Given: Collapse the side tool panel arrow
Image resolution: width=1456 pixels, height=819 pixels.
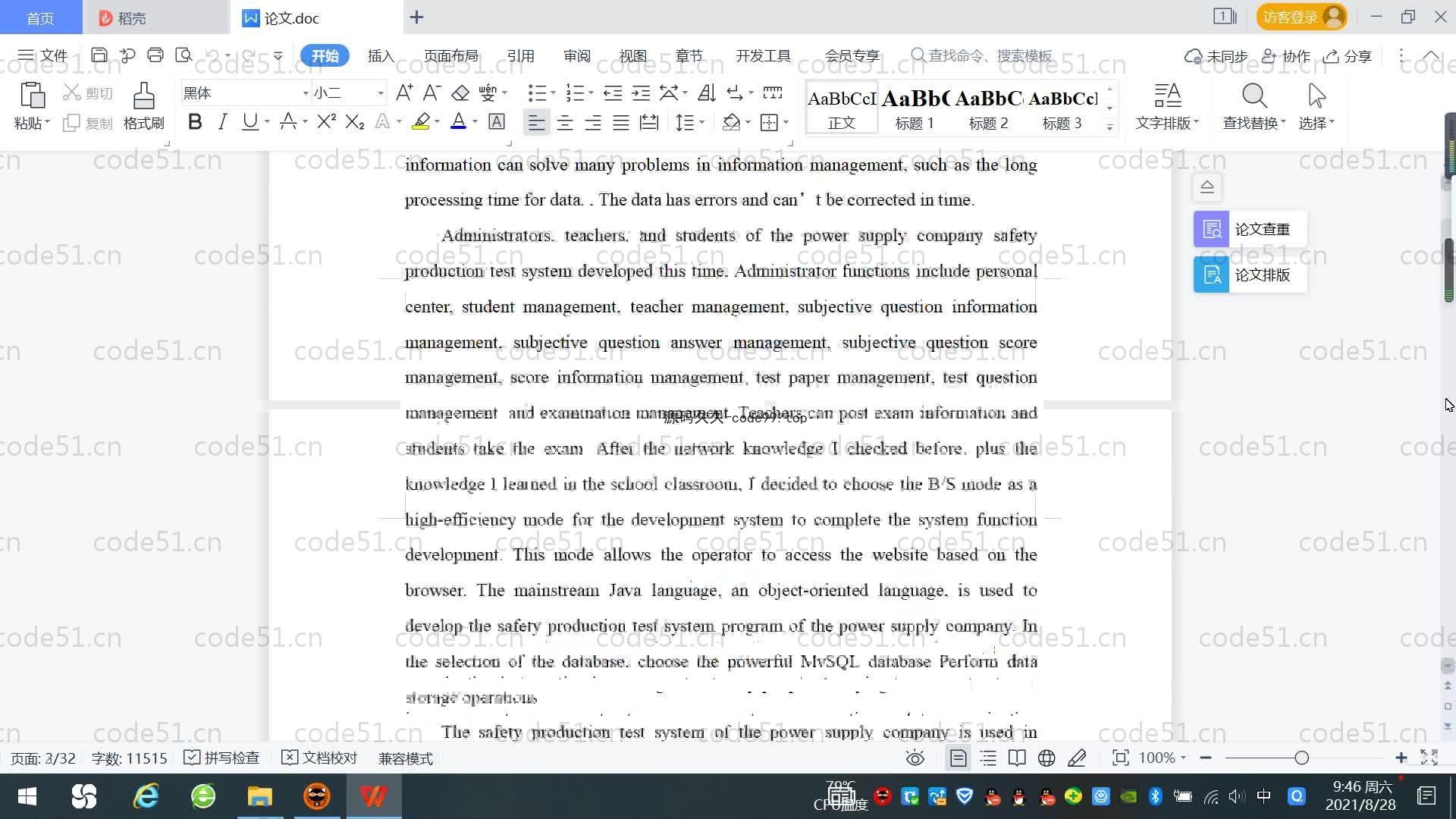Looking at the screenshot, I should tap(1207, 187).
